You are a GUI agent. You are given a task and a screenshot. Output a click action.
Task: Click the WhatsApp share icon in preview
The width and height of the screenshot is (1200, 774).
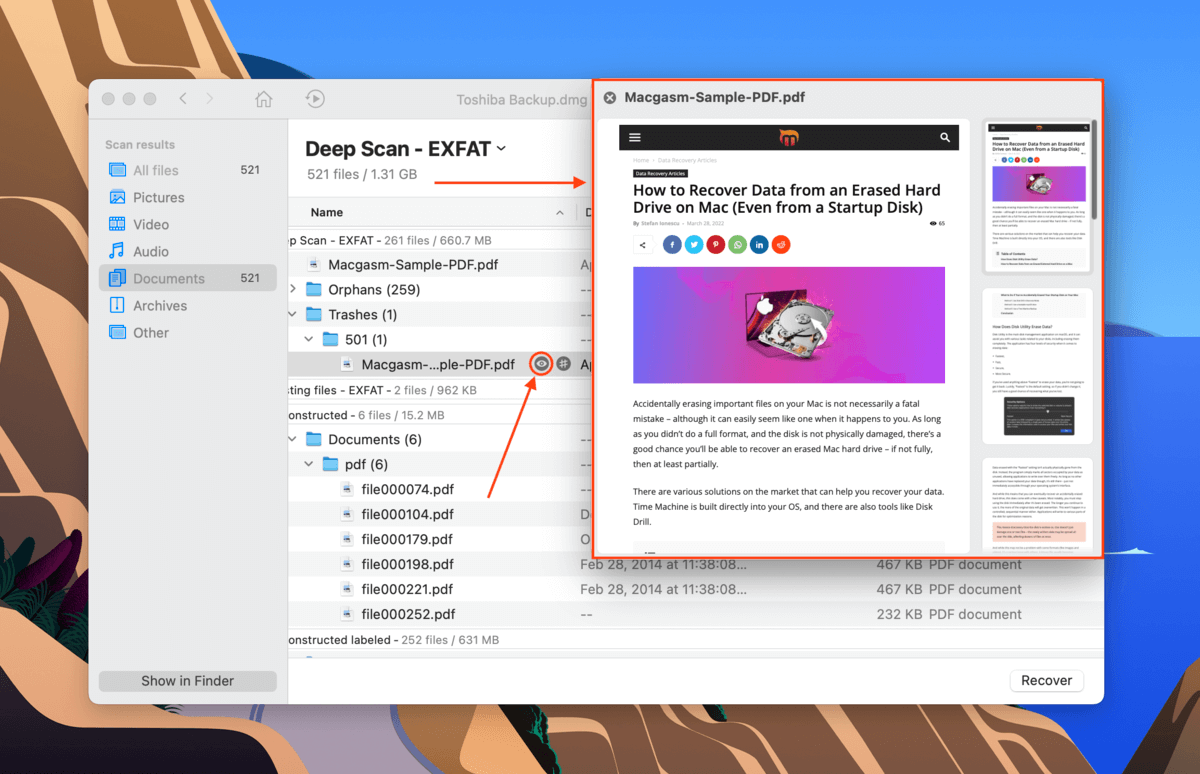tap(738, 245)
